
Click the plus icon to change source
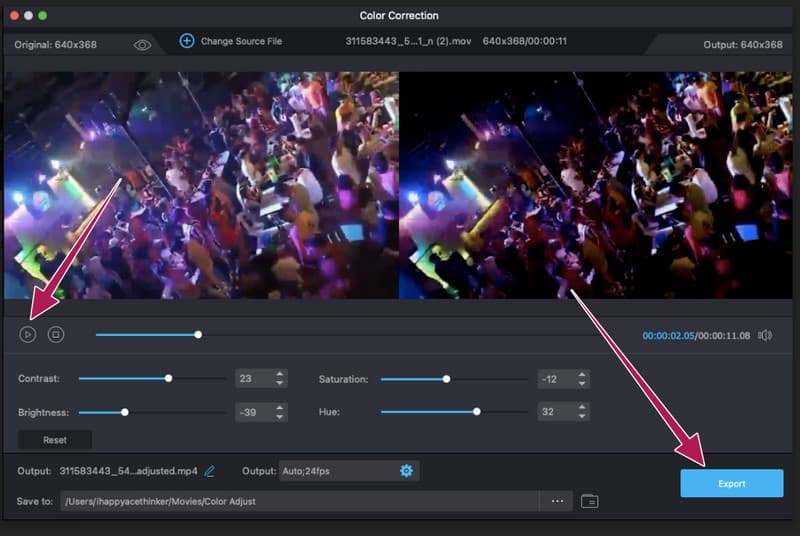[x=186, y=41]
